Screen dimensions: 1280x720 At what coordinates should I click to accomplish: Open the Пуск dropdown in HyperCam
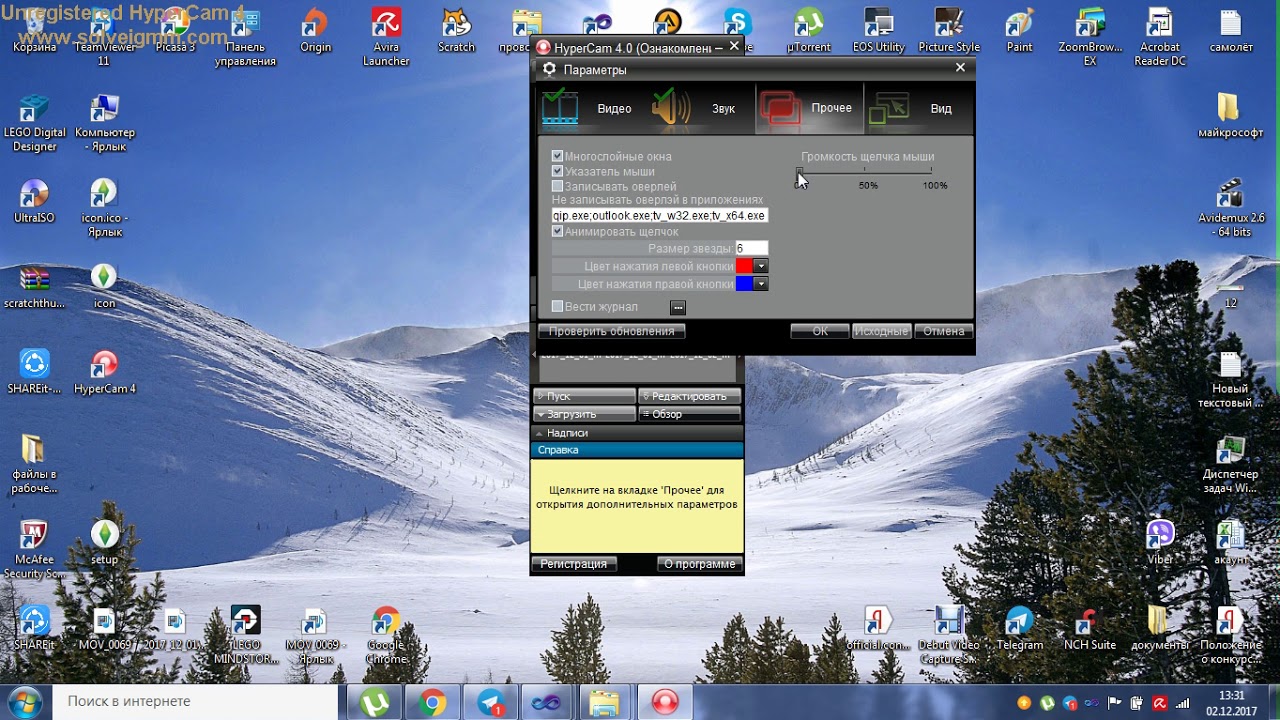(584, 396)
